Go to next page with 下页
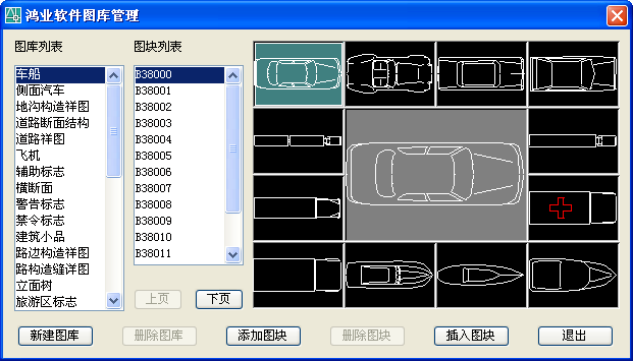Screen dimensions: 633x362 (x=219, y=299)
